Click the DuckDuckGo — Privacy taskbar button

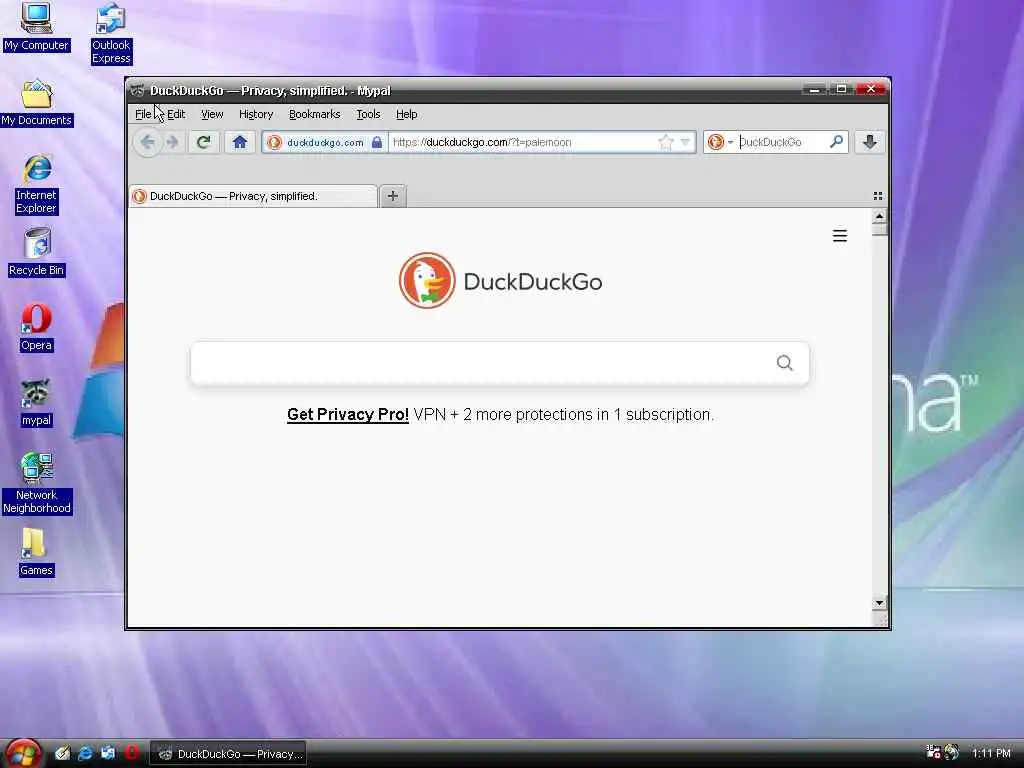pyautogui.click(x=228, y=754)
